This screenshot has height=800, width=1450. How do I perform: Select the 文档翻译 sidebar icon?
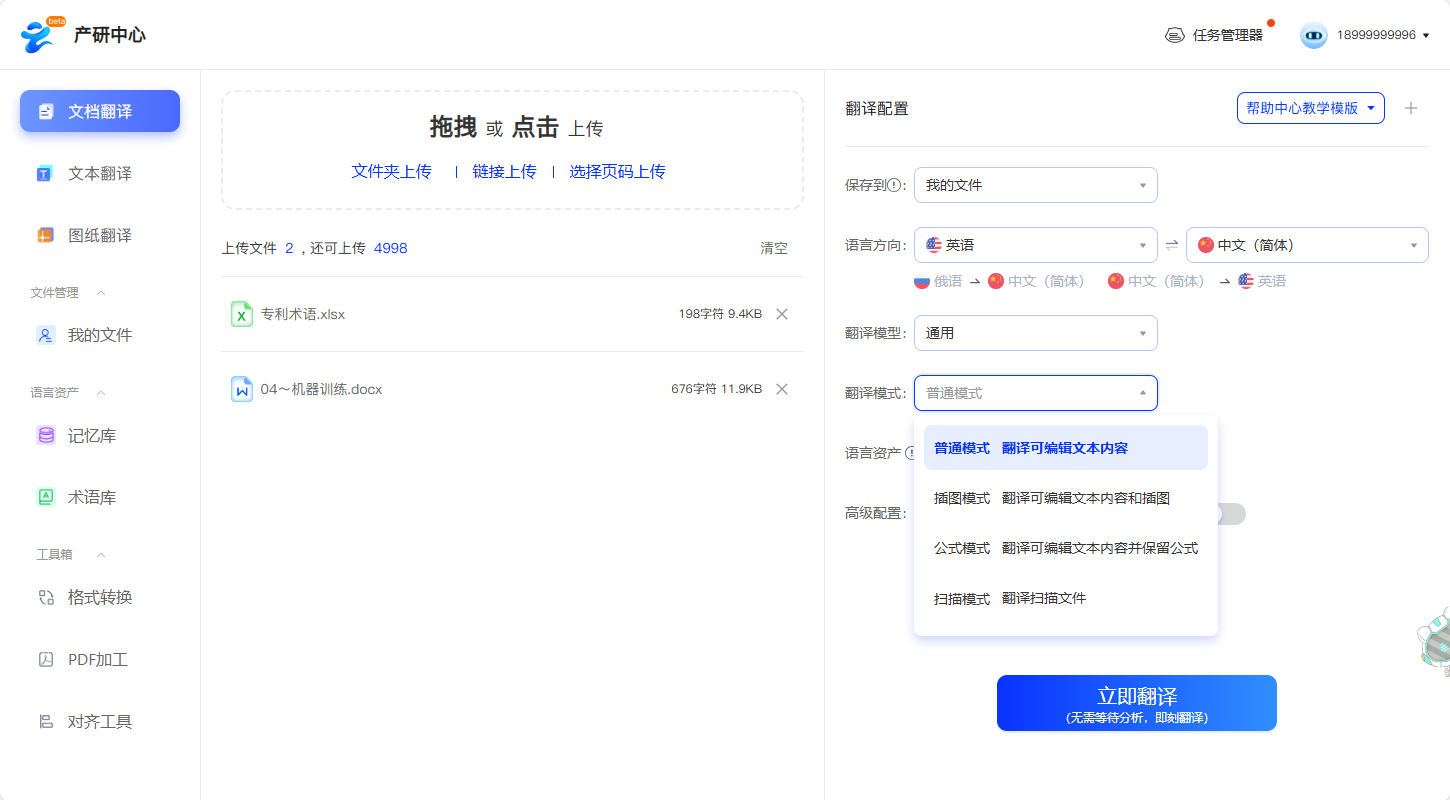click(x=46, y=111)
